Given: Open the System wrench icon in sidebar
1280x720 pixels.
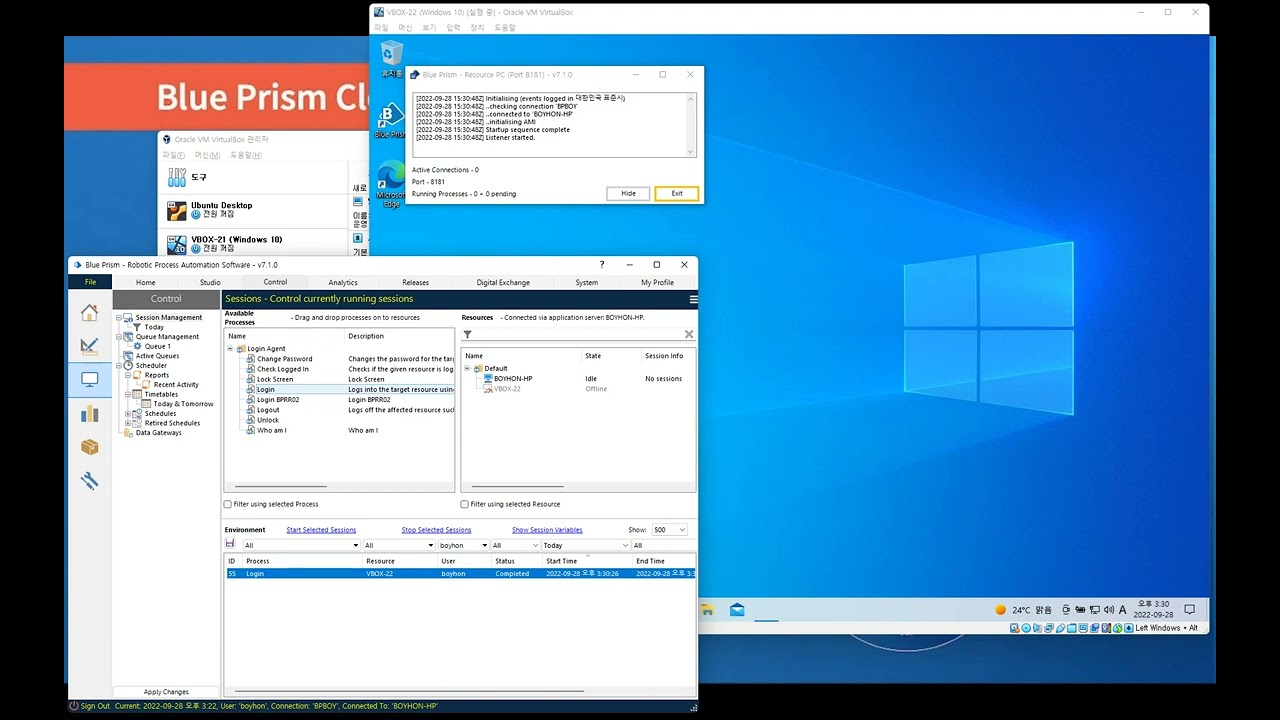Looking at the screenshot, I should pyautogui.click(x=89, y=481).
